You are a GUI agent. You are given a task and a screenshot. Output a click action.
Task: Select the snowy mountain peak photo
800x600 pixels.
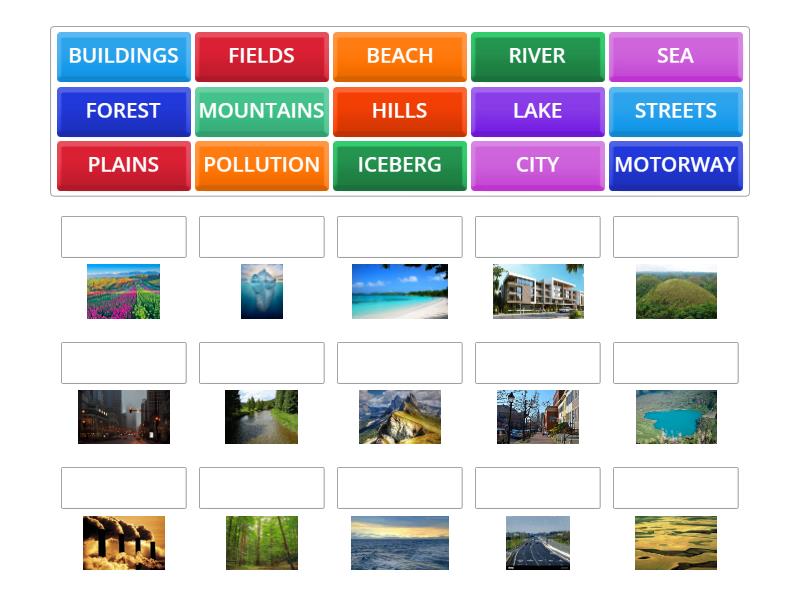tap(399, 417)
